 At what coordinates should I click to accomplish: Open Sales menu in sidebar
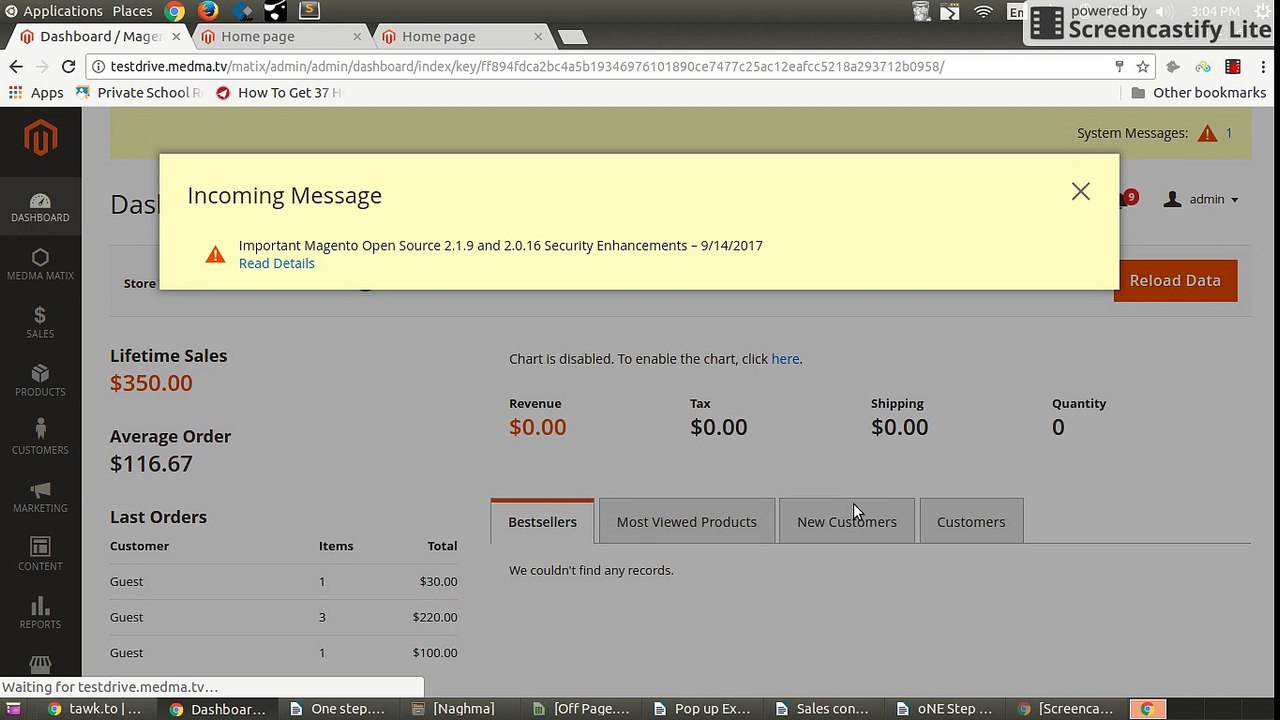[x=40, y=323]
